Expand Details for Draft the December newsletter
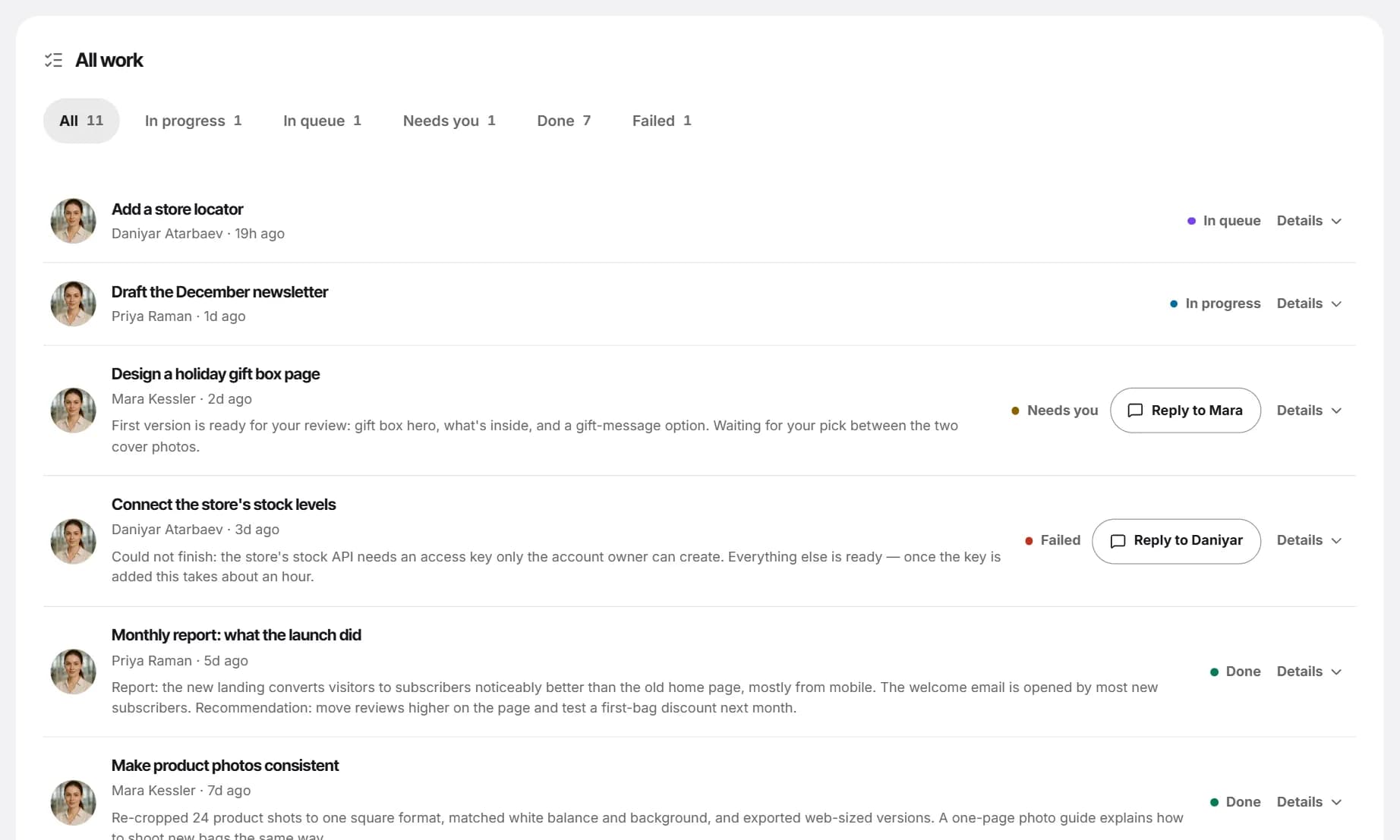Viewport: 1400px width, 840px height. (x=1309, y=304)
